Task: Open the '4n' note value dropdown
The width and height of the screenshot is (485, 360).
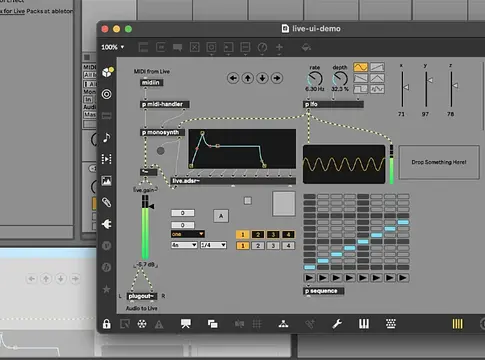Action: [184, 245]
